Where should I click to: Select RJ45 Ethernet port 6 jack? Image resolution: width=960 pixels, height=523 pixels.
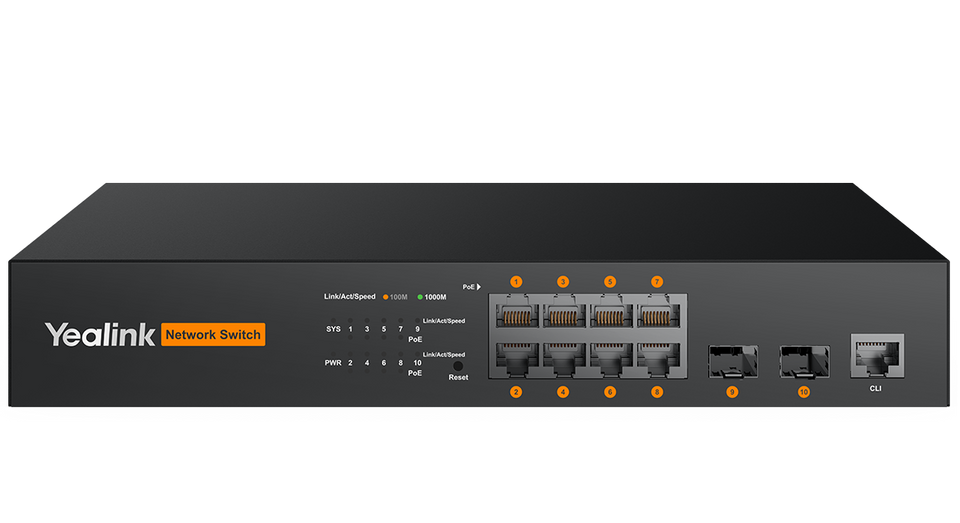click(x=610, y=359)
